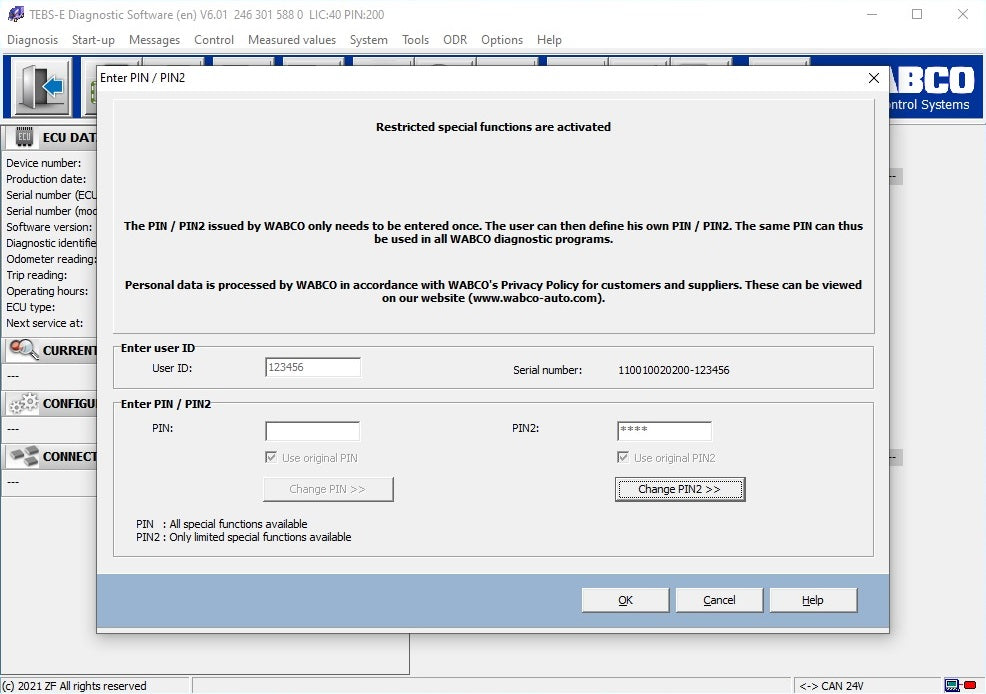Click the Help button in the dialog
The image size is (986, 694).
812,600
